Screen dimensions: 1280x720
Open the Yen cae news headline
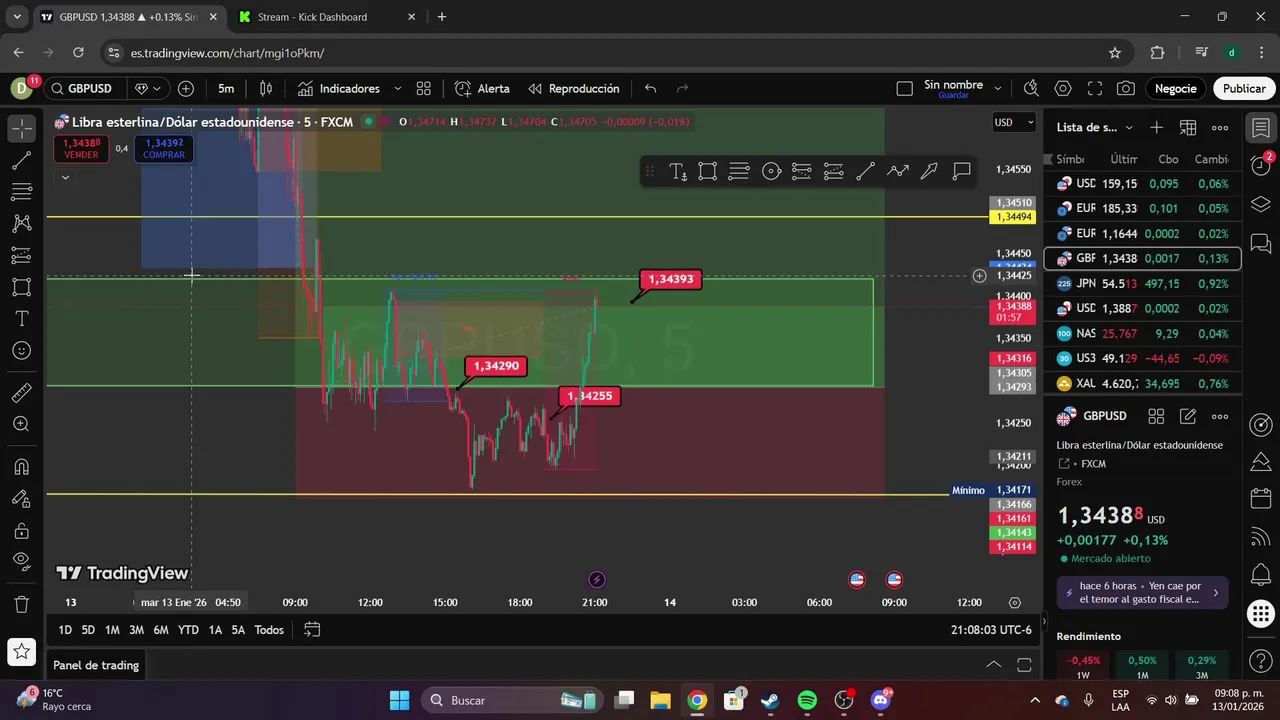1143,593
